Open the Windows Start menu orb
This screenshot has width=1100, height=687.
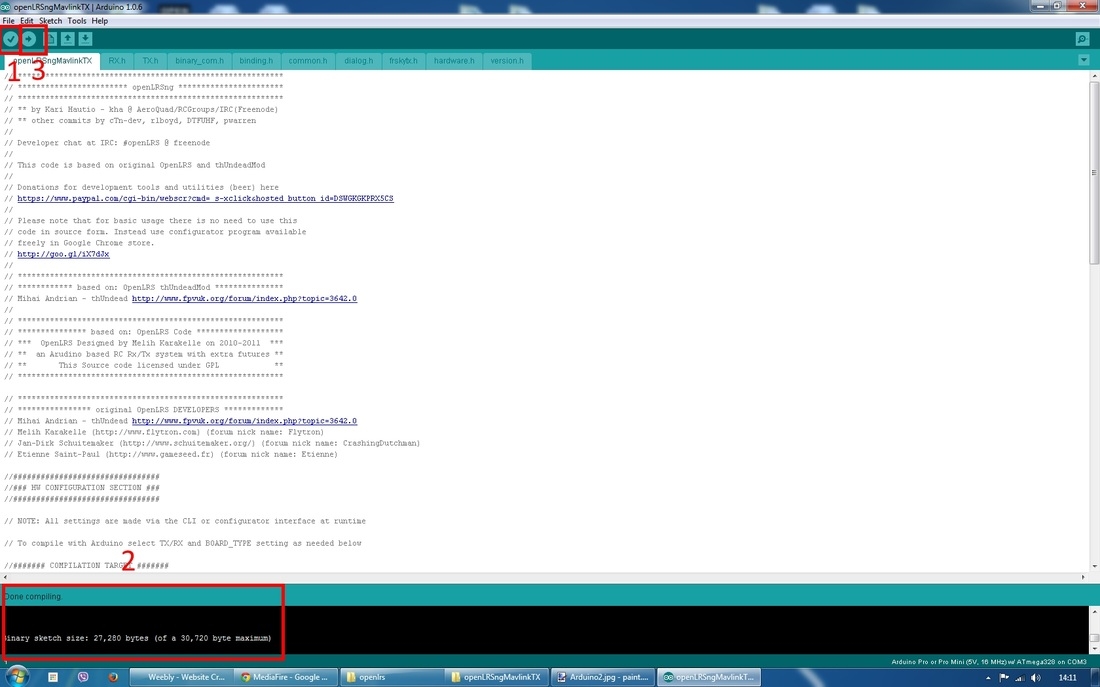coord(18,677)
